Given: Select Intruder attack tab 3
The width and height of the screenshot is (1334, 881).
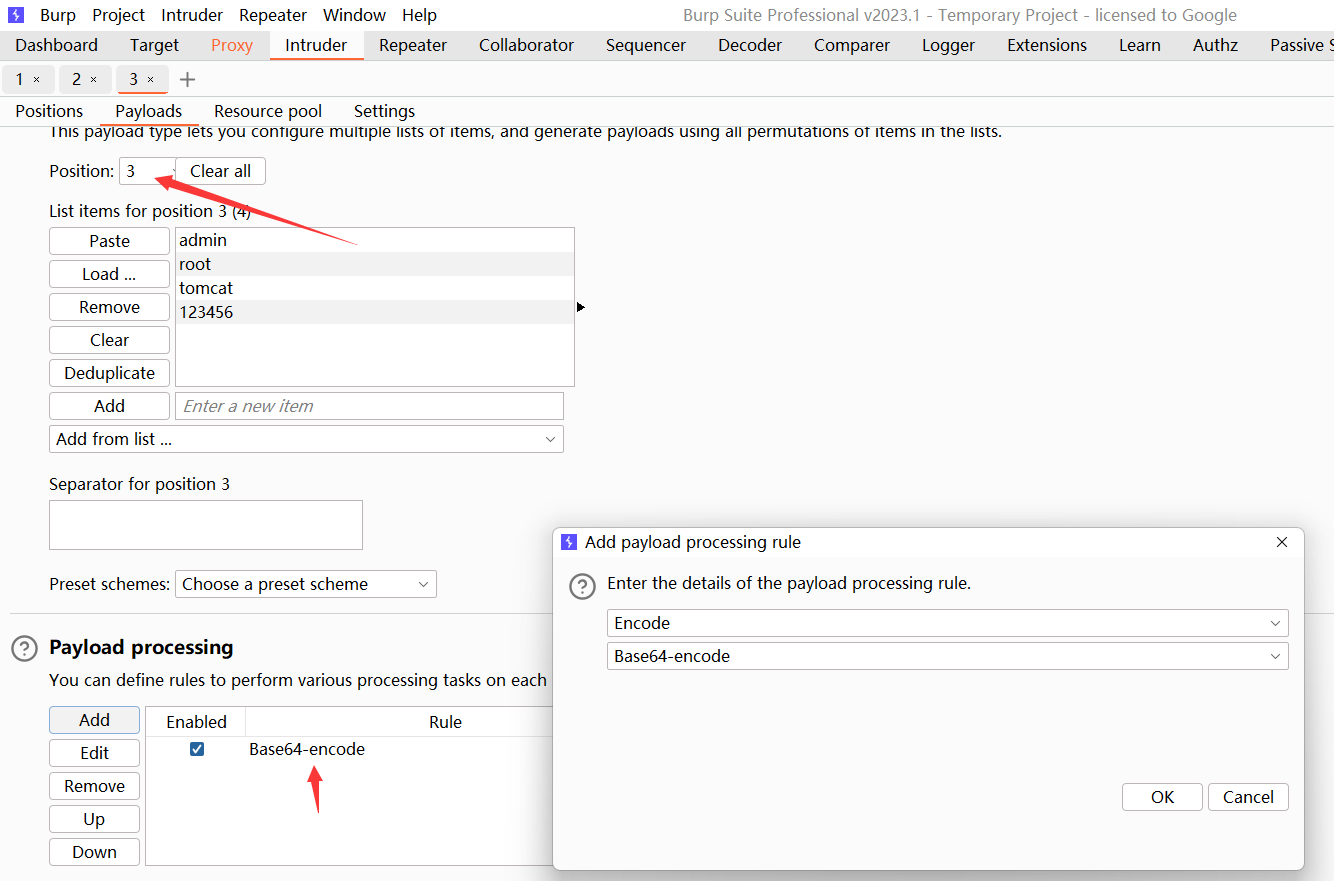Looking at the screenshot, I should (133, 79).
